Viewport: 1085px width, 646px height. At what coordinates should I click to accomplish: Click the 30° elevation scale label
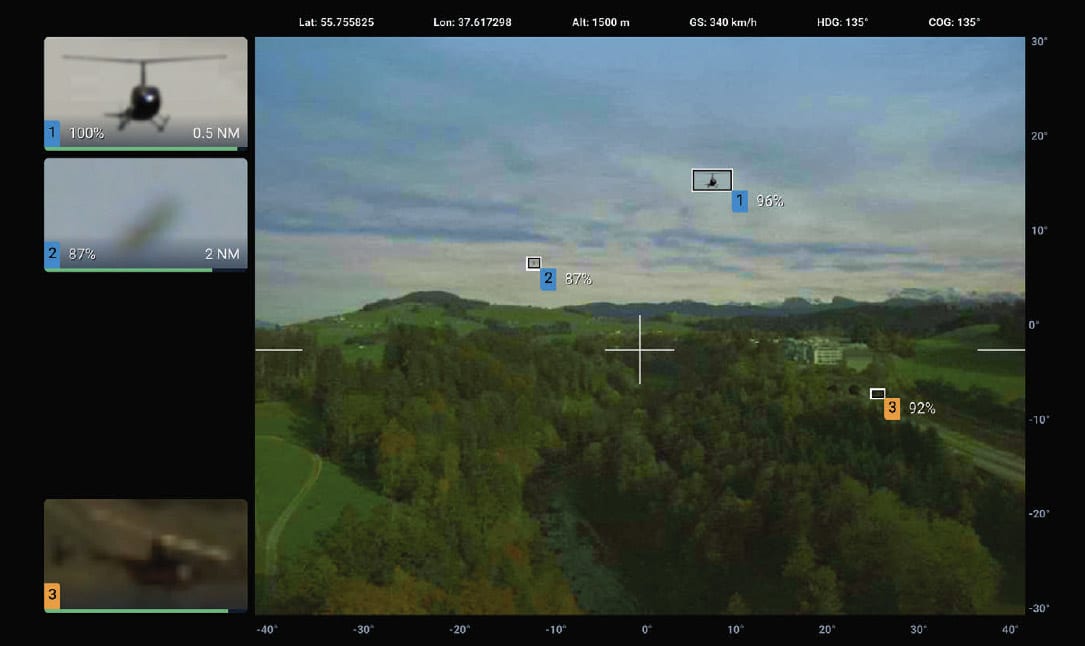(x=1039, y=41)
